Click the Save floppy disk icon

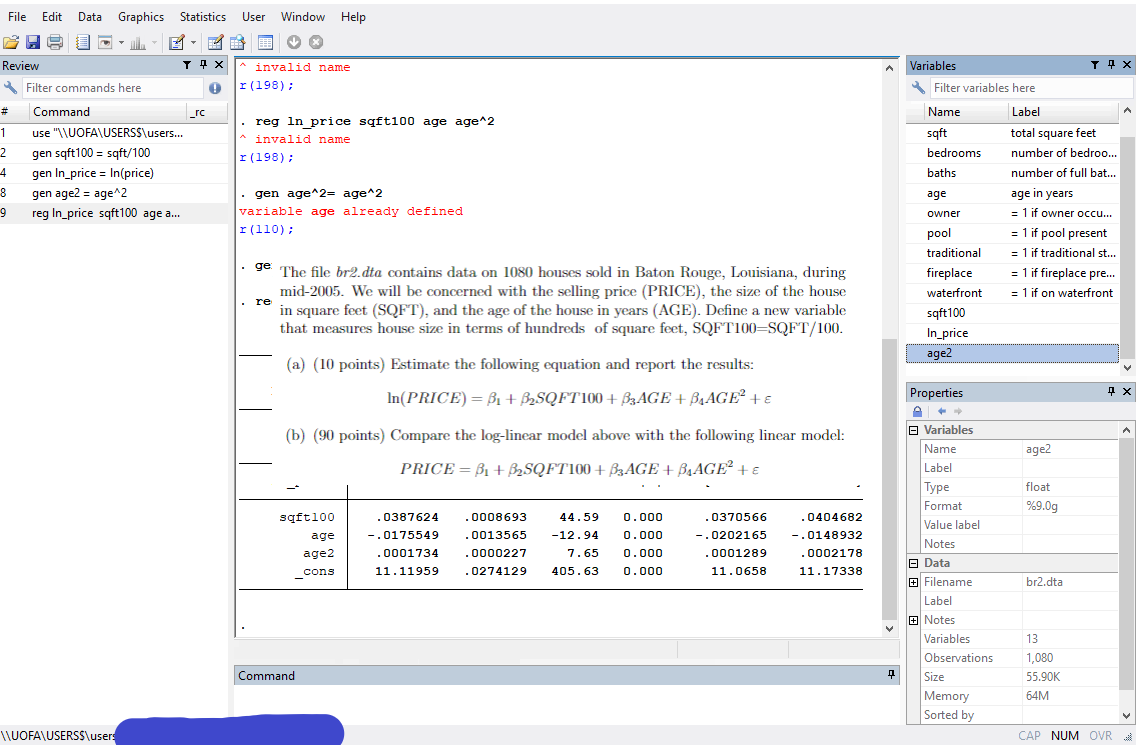(33, 43)
